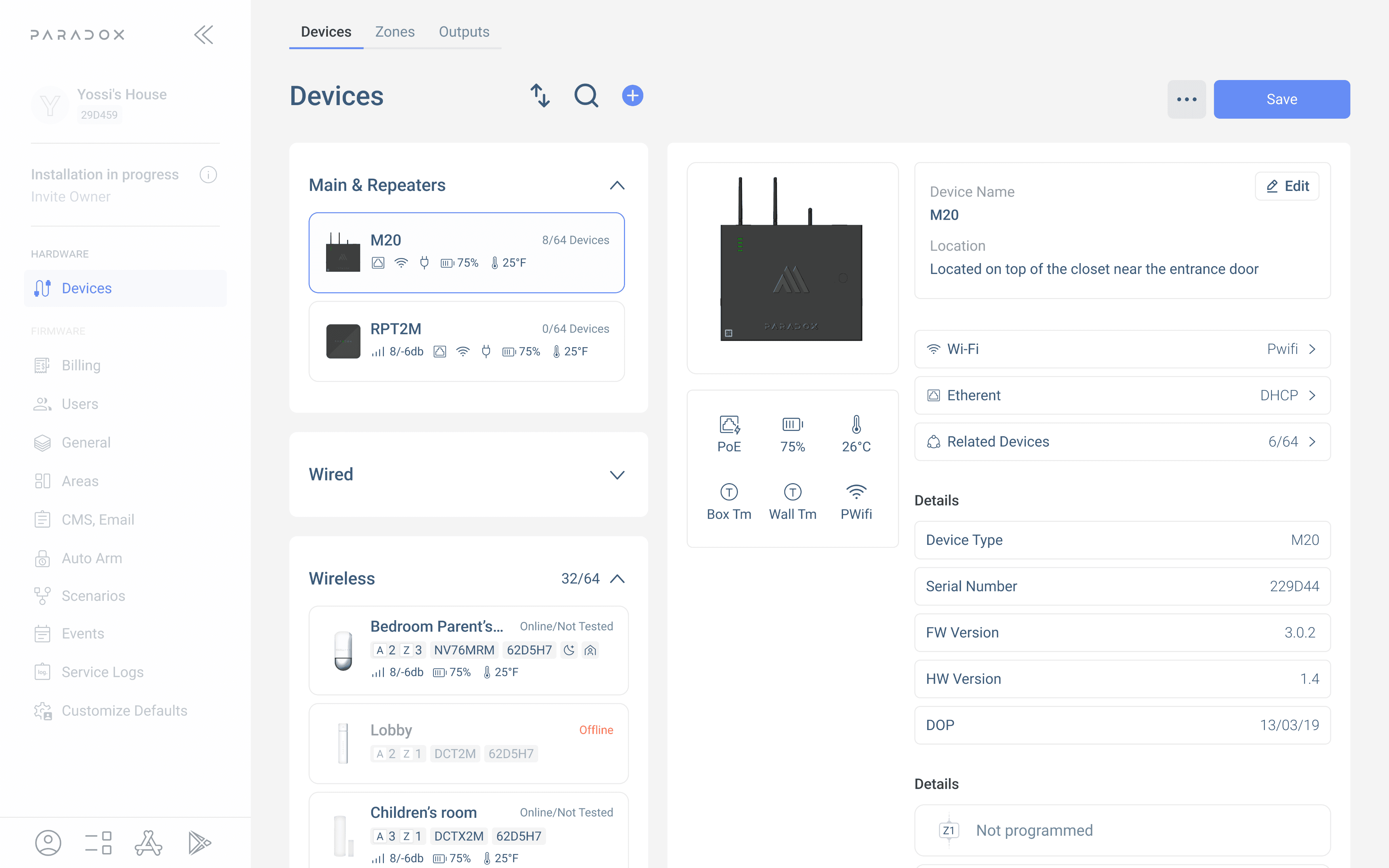Click the blue plus add device icon
The height and width of the screenshot is (868, 1389).
pos(632,96)
